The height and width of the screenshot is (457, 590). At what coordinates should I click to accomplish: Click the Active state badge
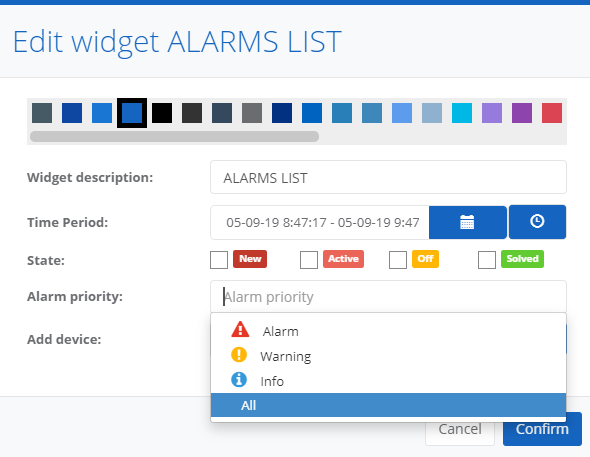pyautogui.click(x=343, y=259)
